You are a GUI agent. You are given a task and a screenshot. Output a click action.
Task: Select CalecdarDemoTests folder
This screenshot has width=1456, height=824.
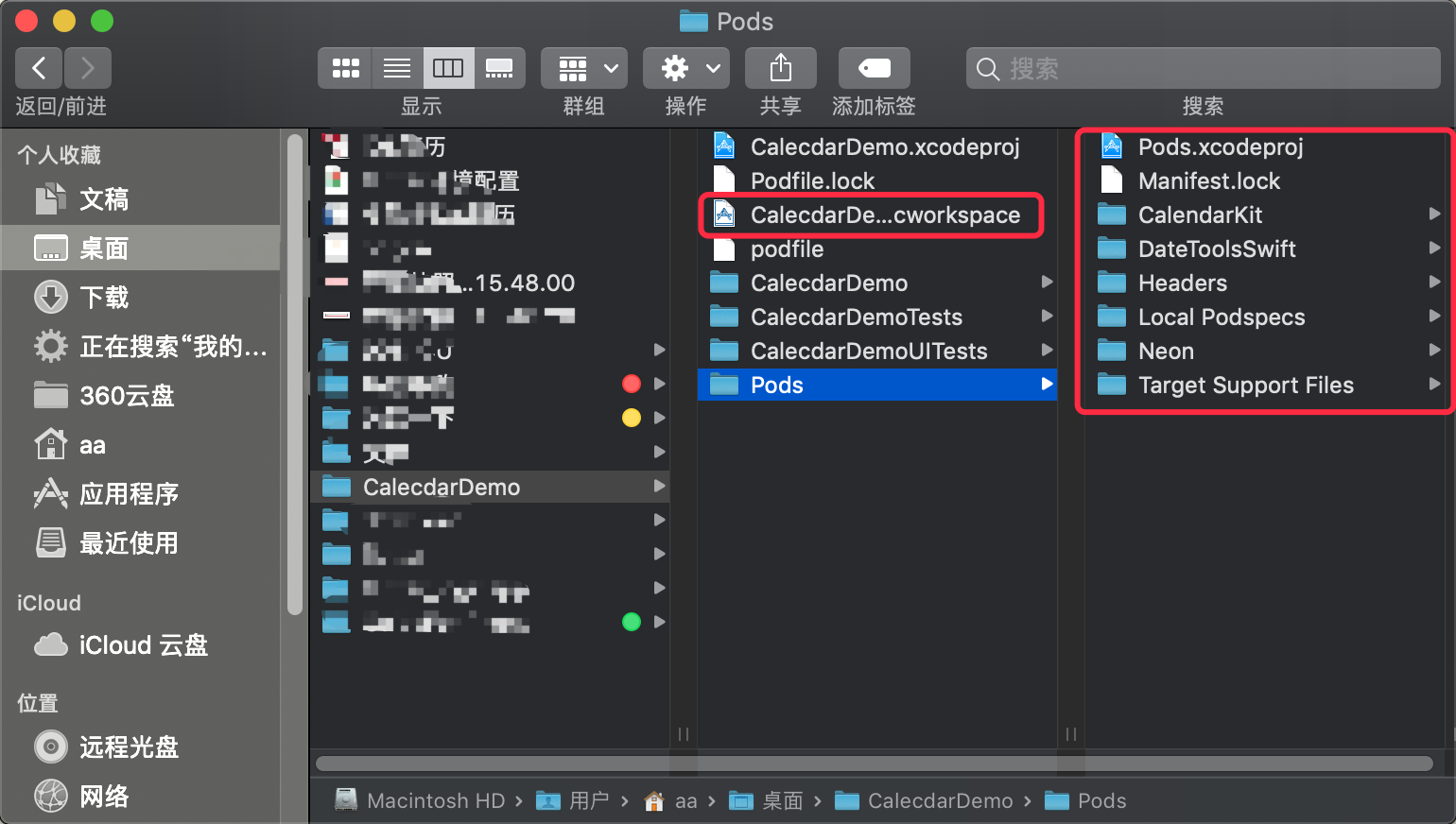876,317
